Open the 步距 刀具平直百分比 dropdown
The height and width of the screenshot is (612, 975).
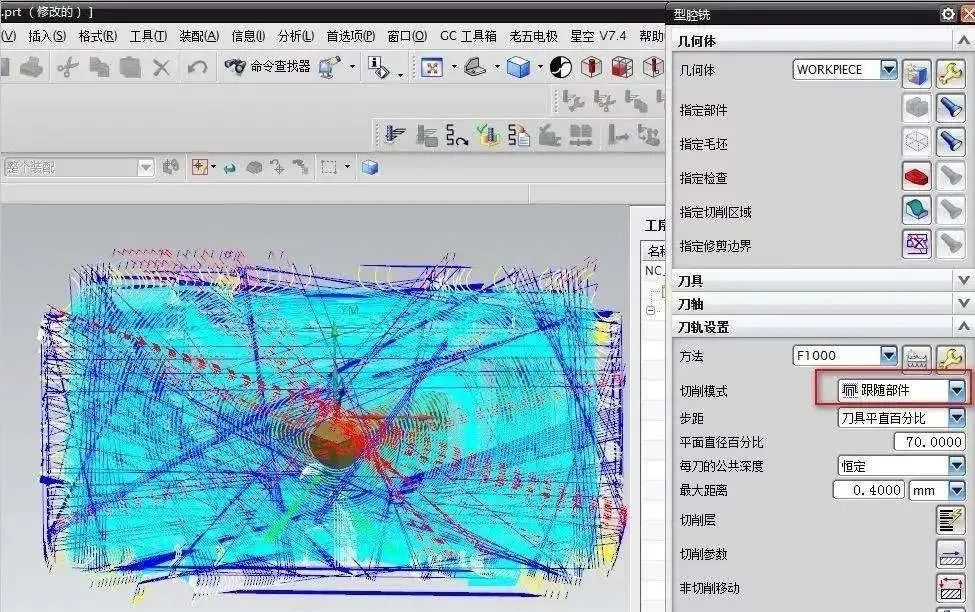[x=956, y=418]
